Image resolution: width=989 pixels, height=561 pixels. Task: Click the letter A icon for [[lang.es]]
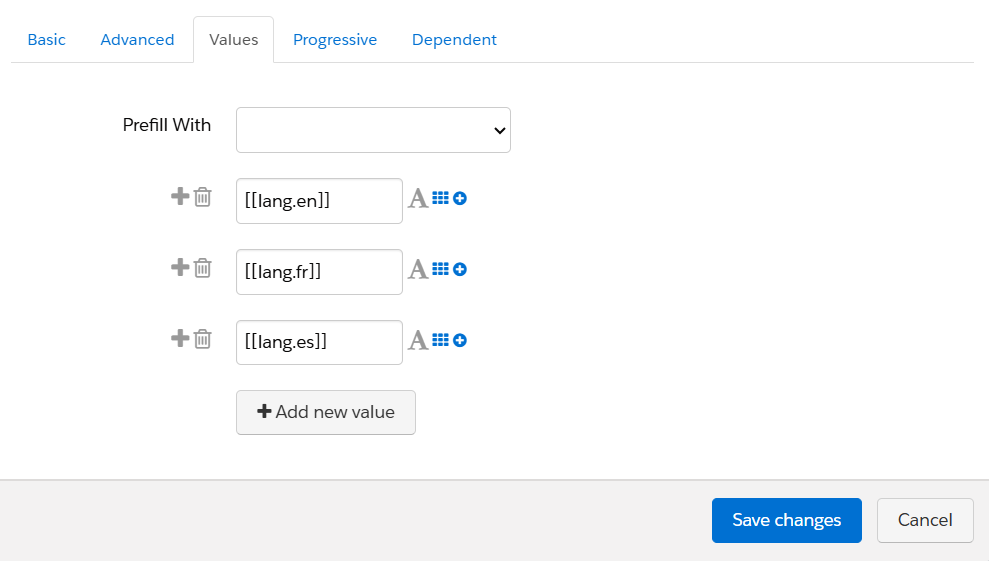click(418, 341)
